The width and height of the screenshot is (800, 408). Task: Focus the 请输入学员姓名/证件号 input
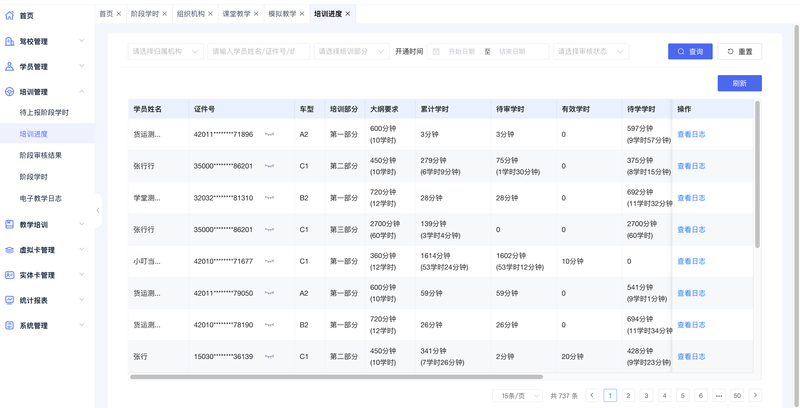pyautogui.click(x=259, y=52)
